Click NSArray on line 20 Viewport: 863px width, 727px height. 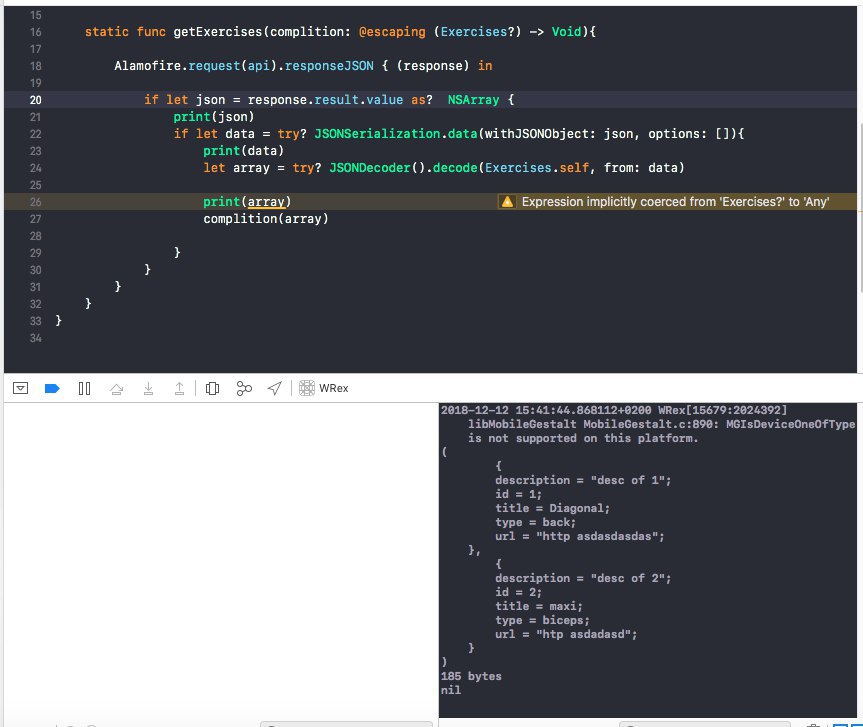(x=473, y=100)
